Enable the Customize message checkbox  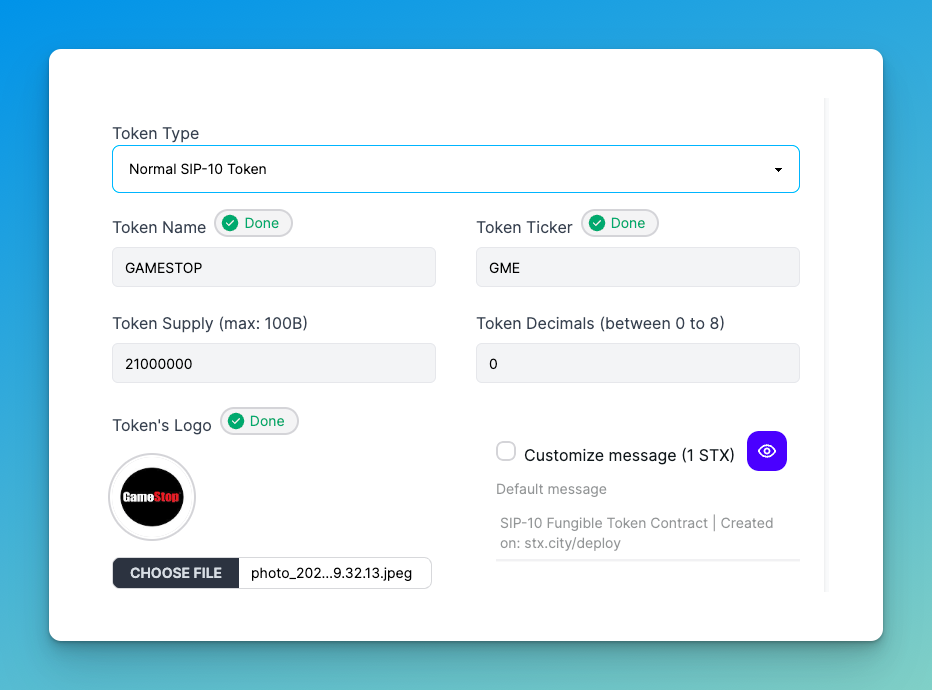(506, 451)
